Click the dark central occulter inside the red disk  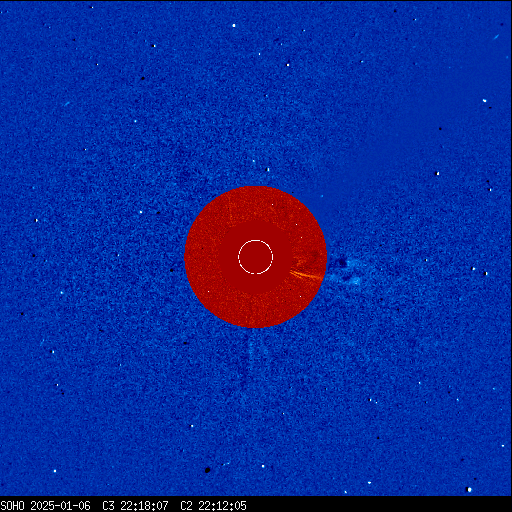point(256,257)
